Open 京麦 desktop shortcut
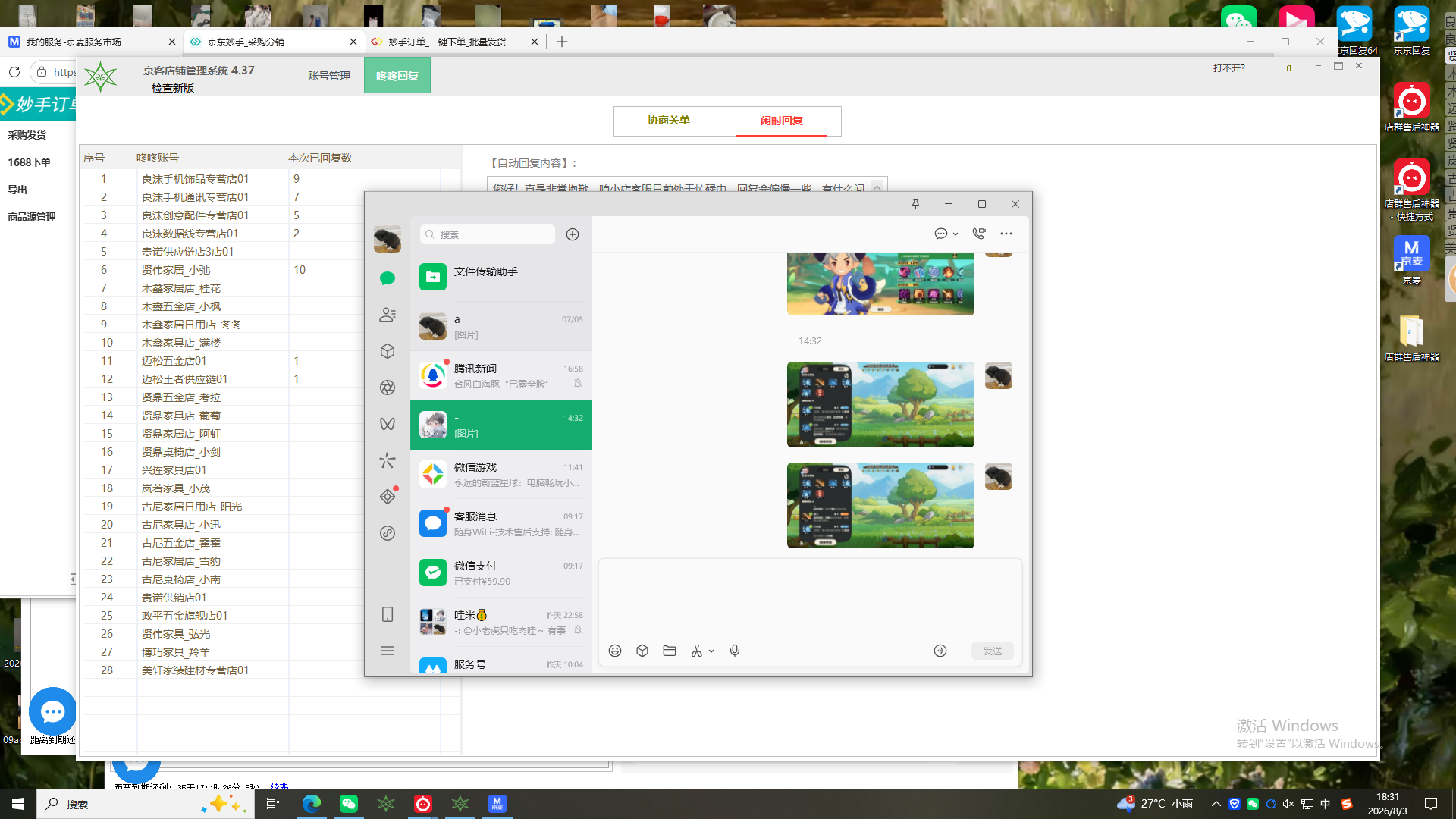Viewport: 1456px width, 819px height. tap(1412, 260)
